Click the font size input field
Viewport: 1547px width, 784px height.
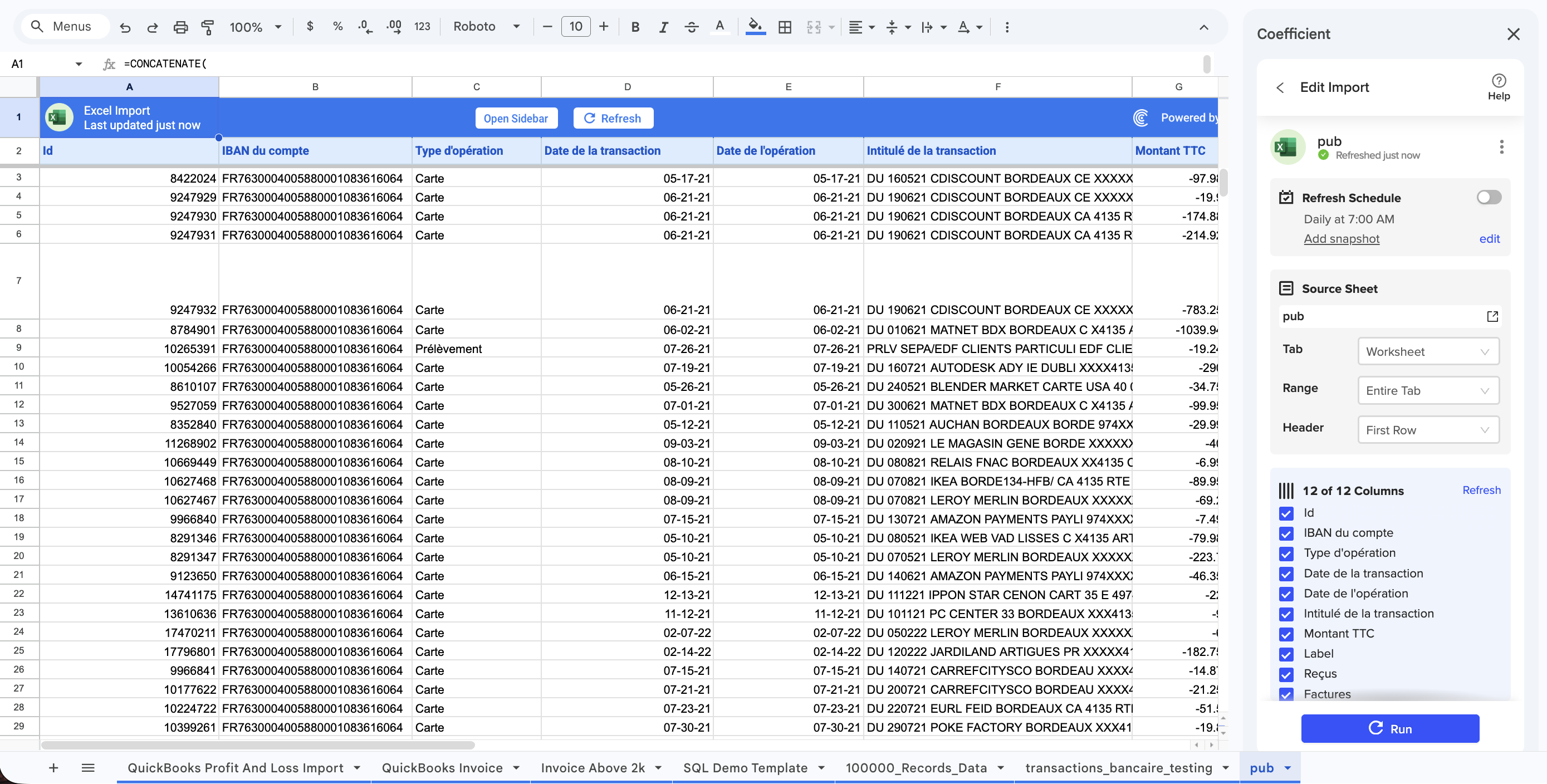575,27
